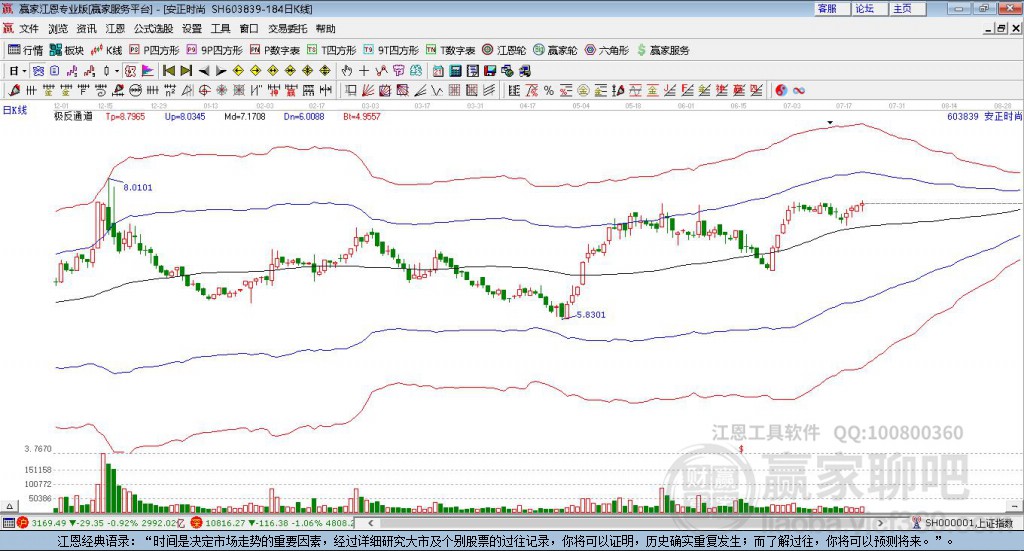The width and height of the screenshot is (1024, 551).
Task: Click the 5.8301 low price label
Action: pos(591,315)
